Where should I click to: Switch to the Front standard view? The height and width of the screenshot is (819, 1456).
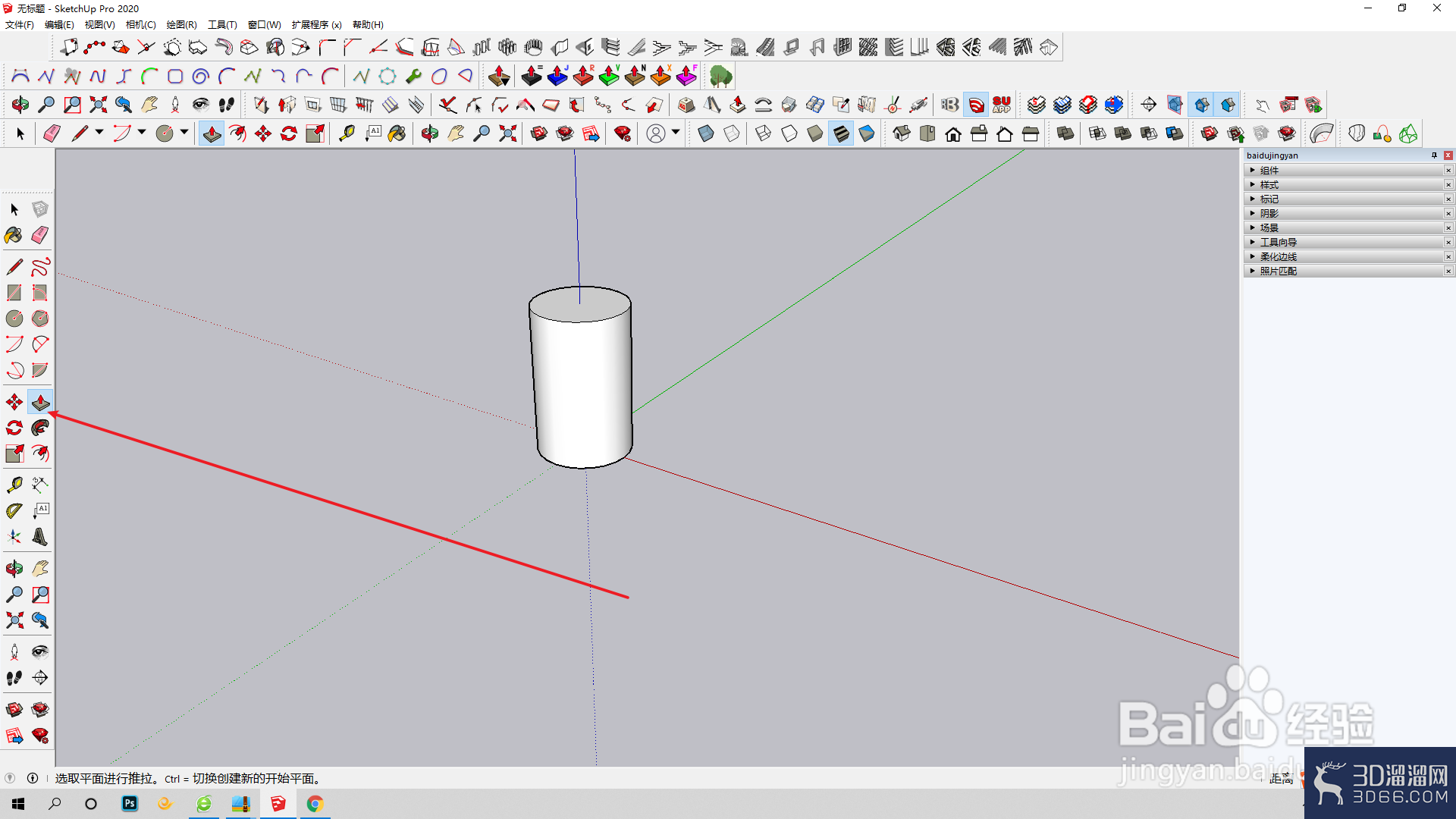pyautogui.click(x=953, y=133)
